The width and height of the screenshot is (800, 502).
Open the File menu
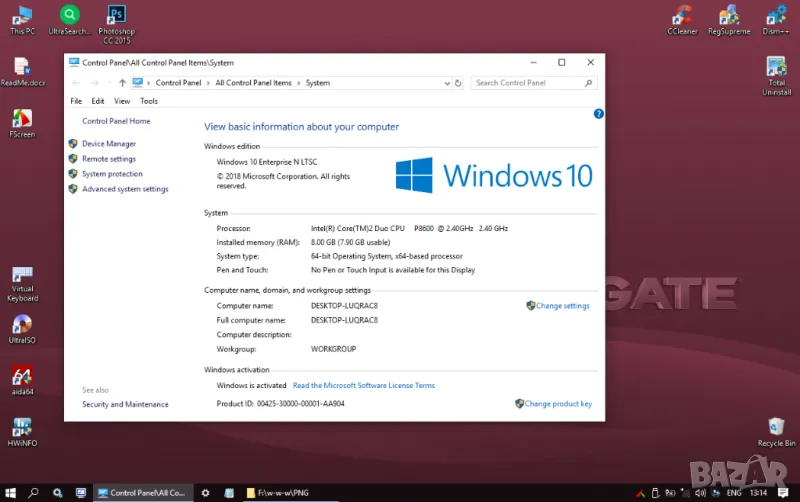(x=76, y=101)
